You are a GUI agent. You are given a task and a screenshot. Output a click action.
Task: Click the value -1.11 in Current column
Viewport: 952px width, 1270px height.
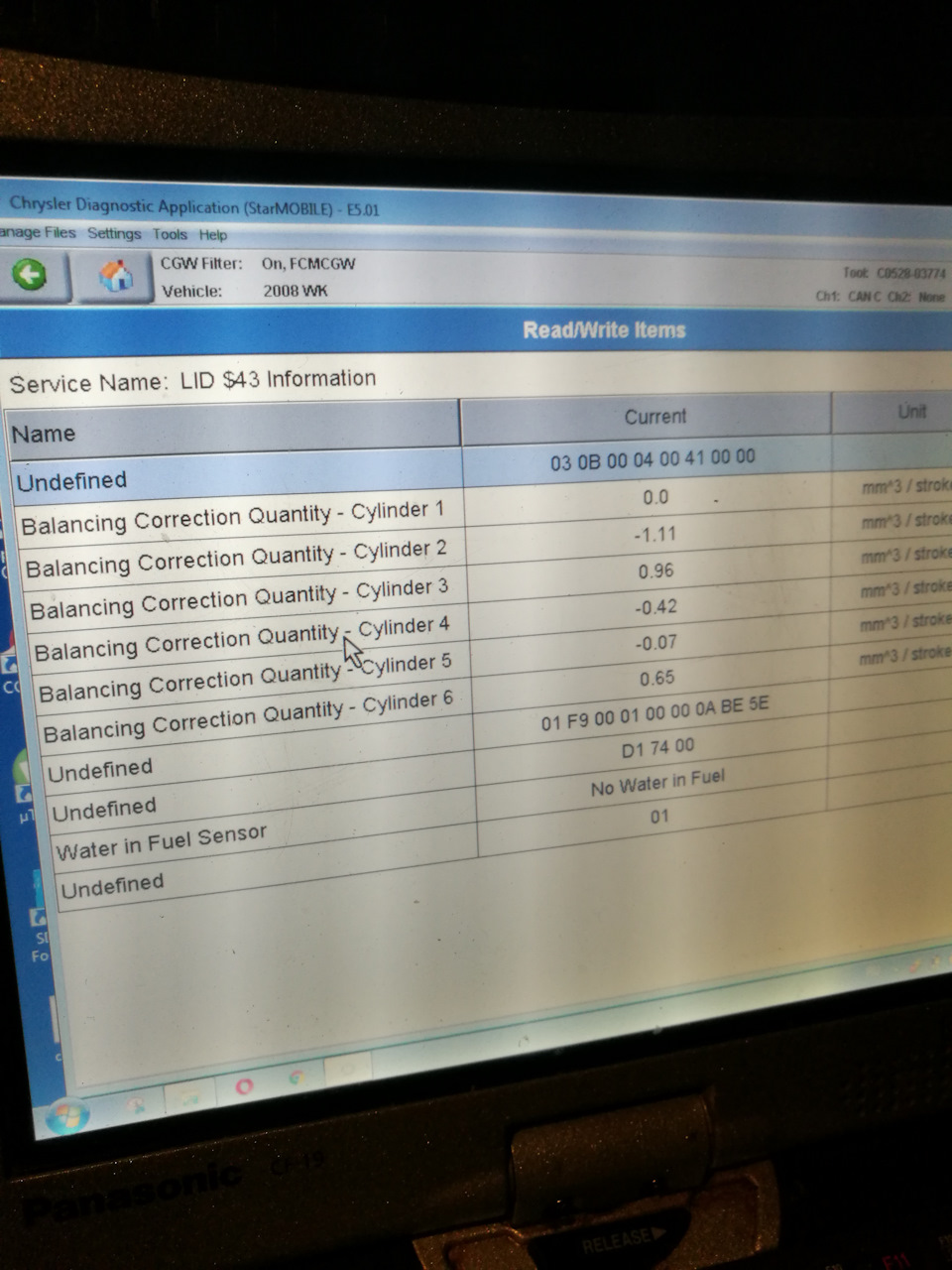(655, 535)
